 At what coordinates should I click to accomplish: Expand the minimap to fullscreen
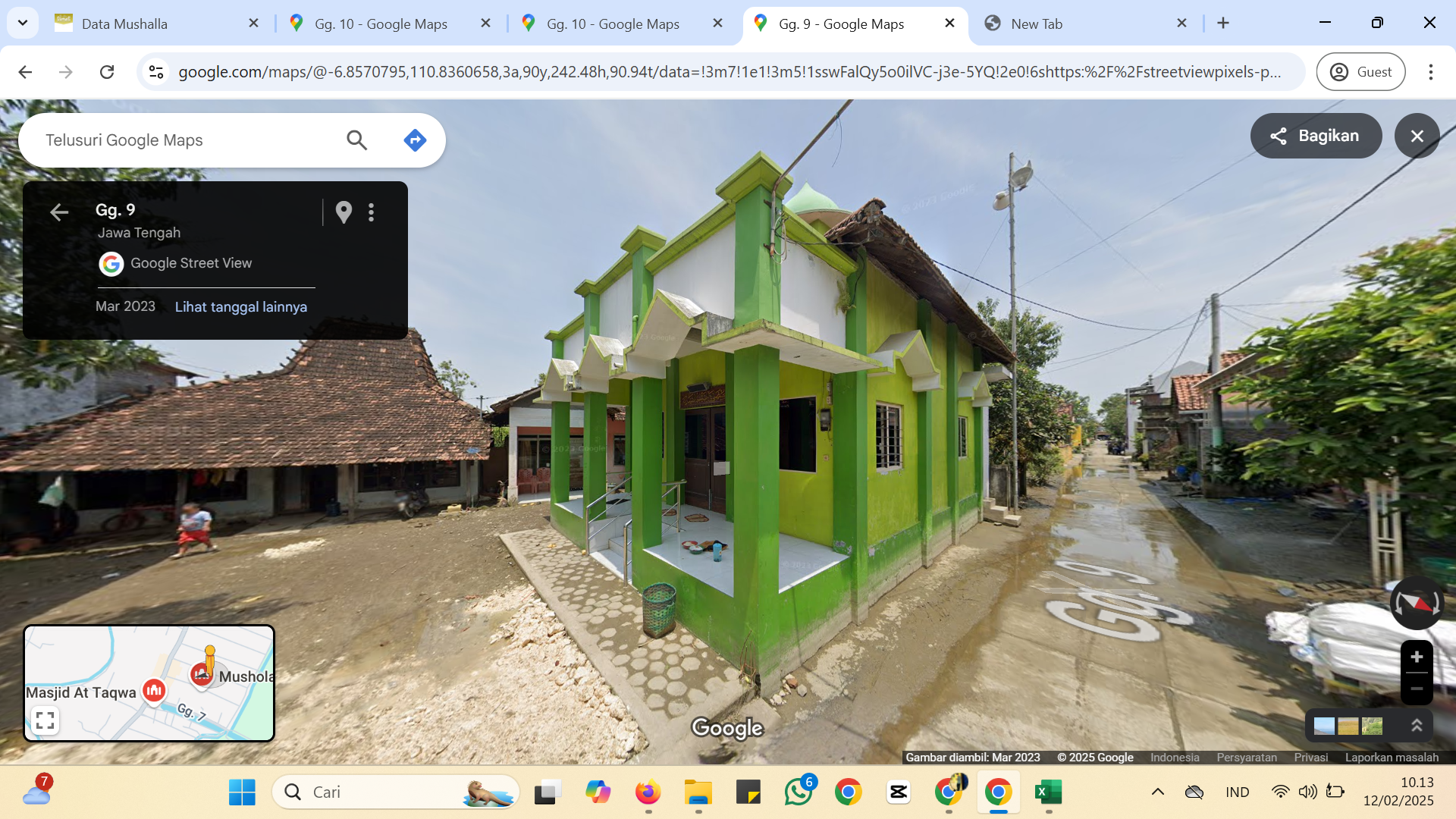coord(45,720)
